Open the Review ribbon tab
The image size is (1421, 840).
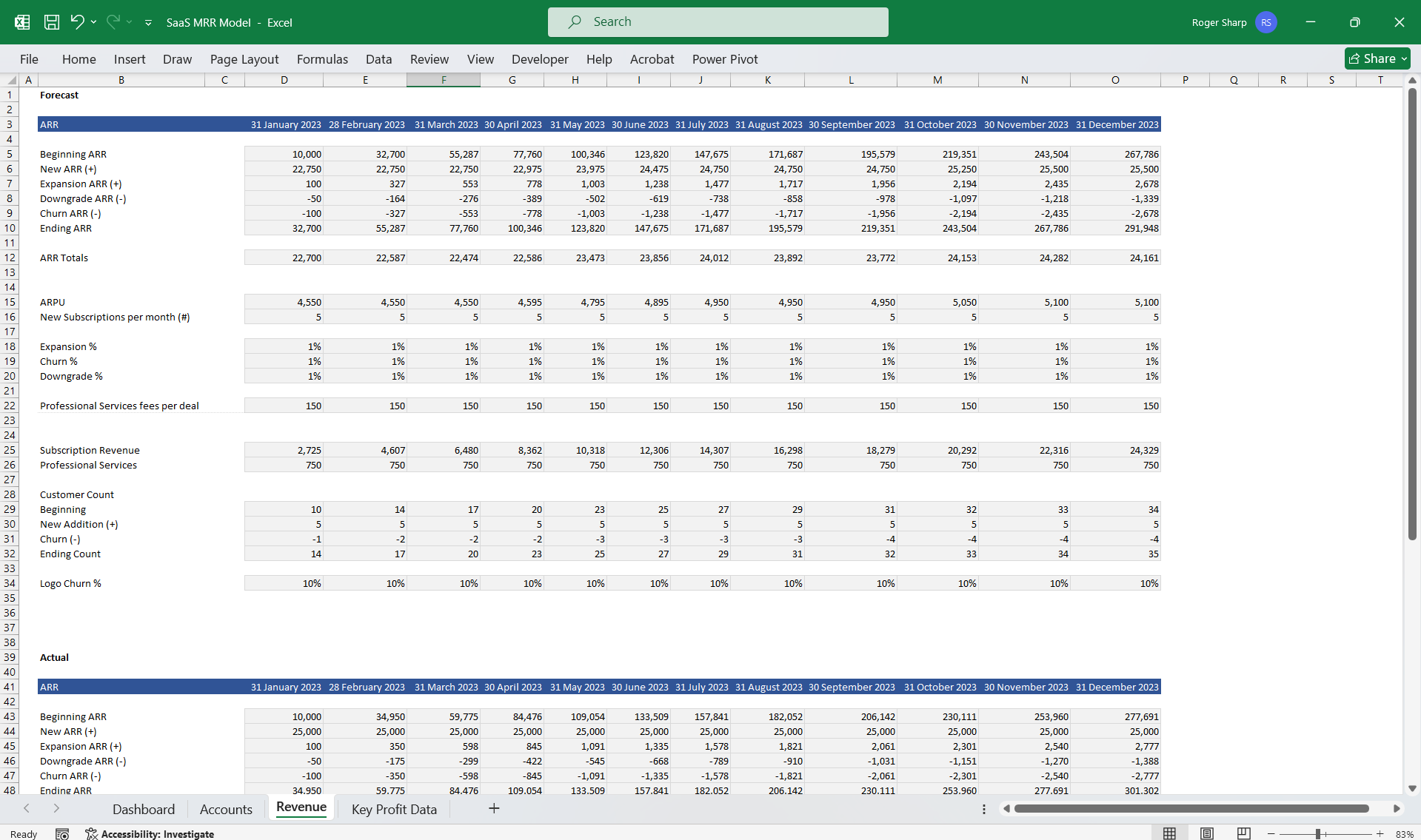point(429,59)
